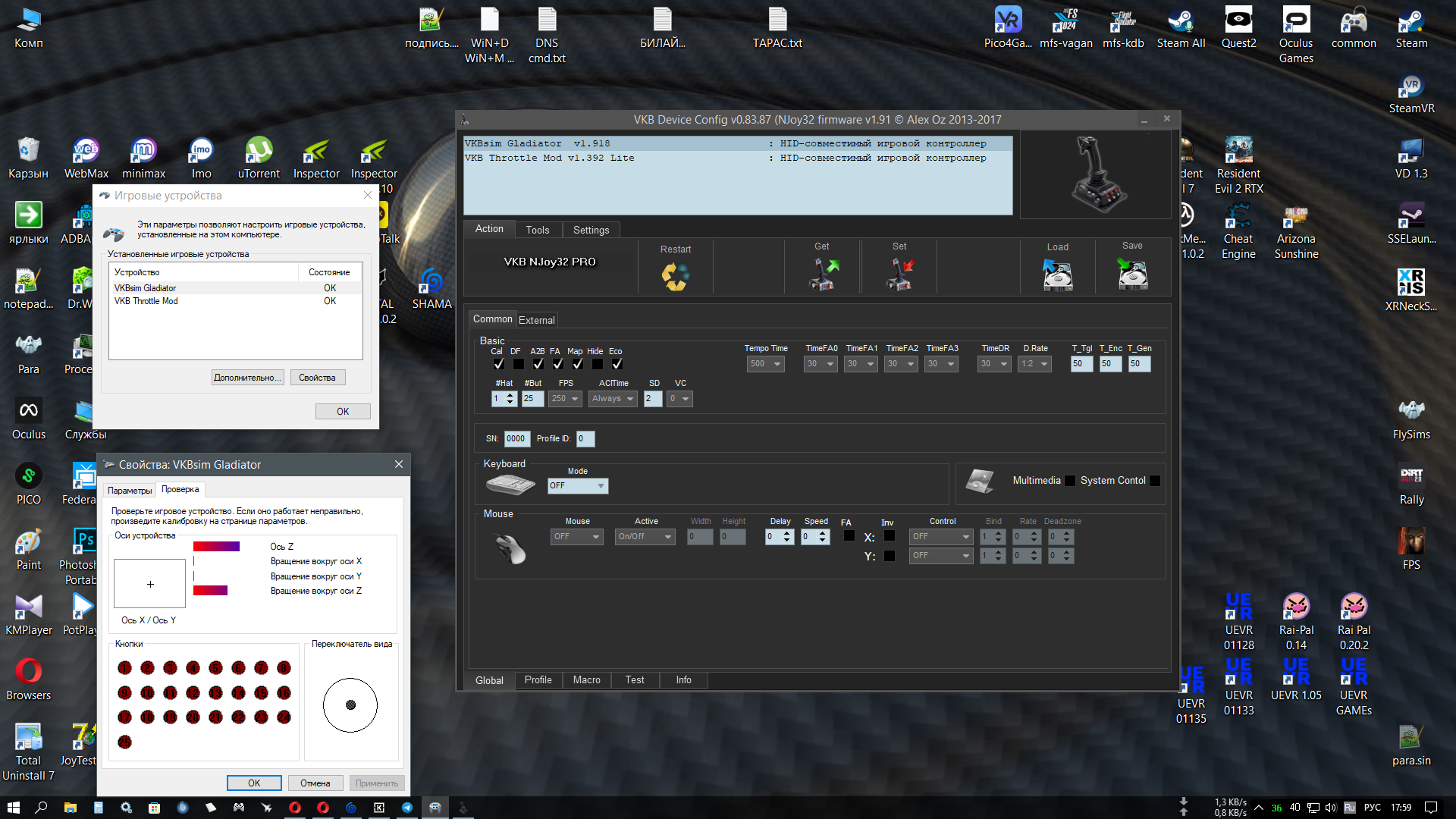Click the Get settings joystick icon

coord(824,275)
